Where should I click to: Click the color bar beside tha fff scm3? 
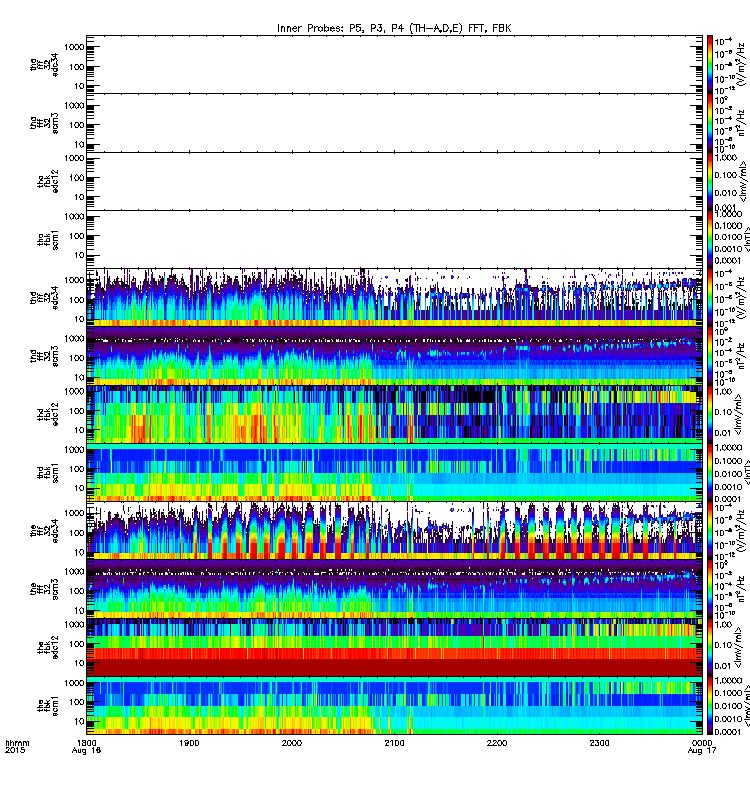click(710, 123)
